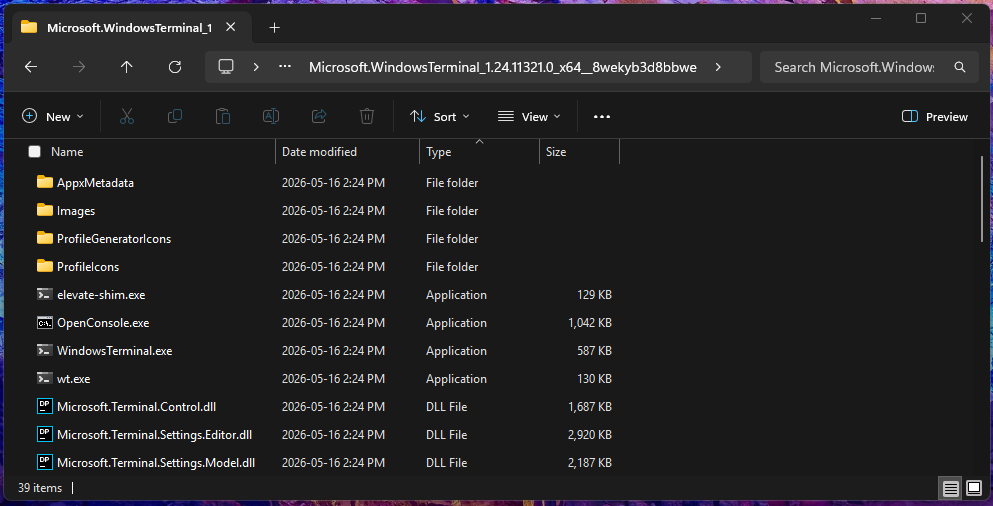Select the Images folder name
This screenshot has width=993, height=506.
point(76,211)
